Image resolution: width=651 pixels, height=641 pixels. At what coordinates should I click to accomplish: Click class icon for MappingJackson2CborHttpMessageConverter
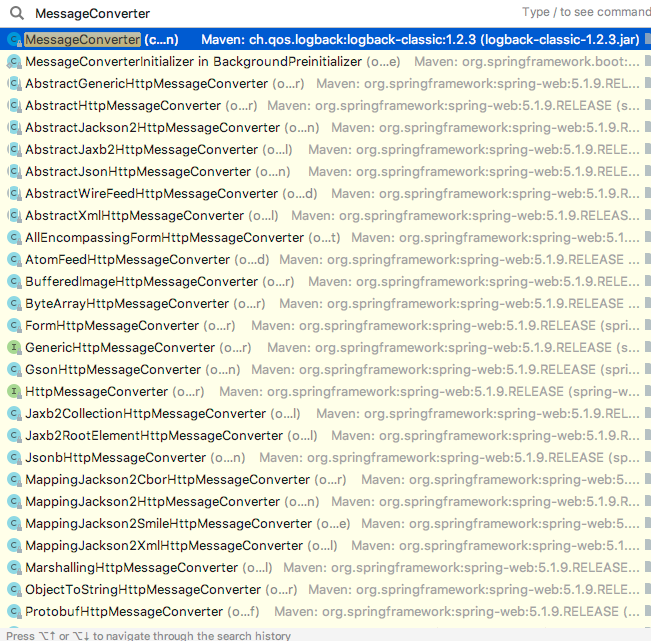(x=15, y=480)
